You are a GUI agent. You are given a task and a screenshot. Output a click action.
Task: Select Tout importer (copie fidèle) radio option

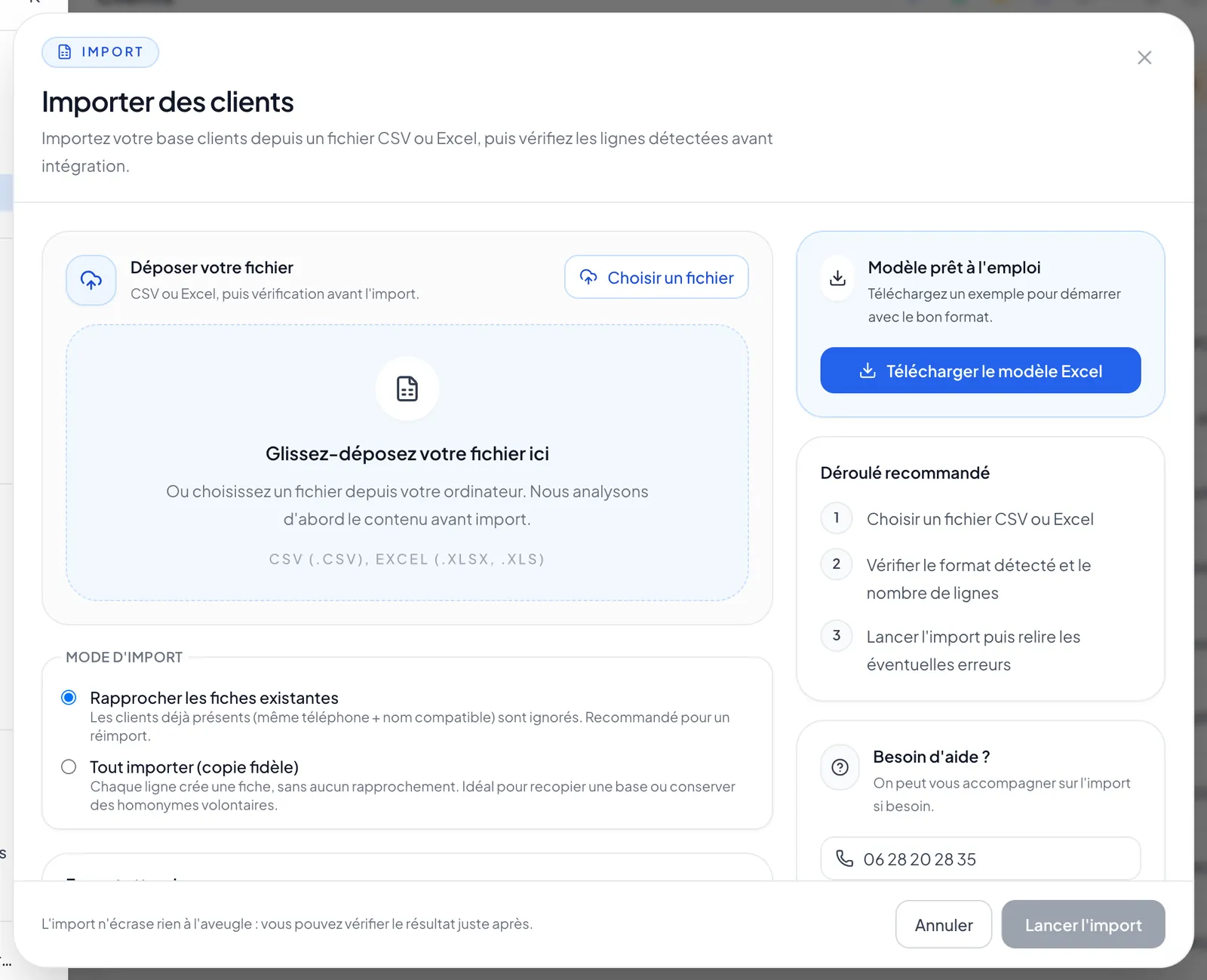pos(69,767)
